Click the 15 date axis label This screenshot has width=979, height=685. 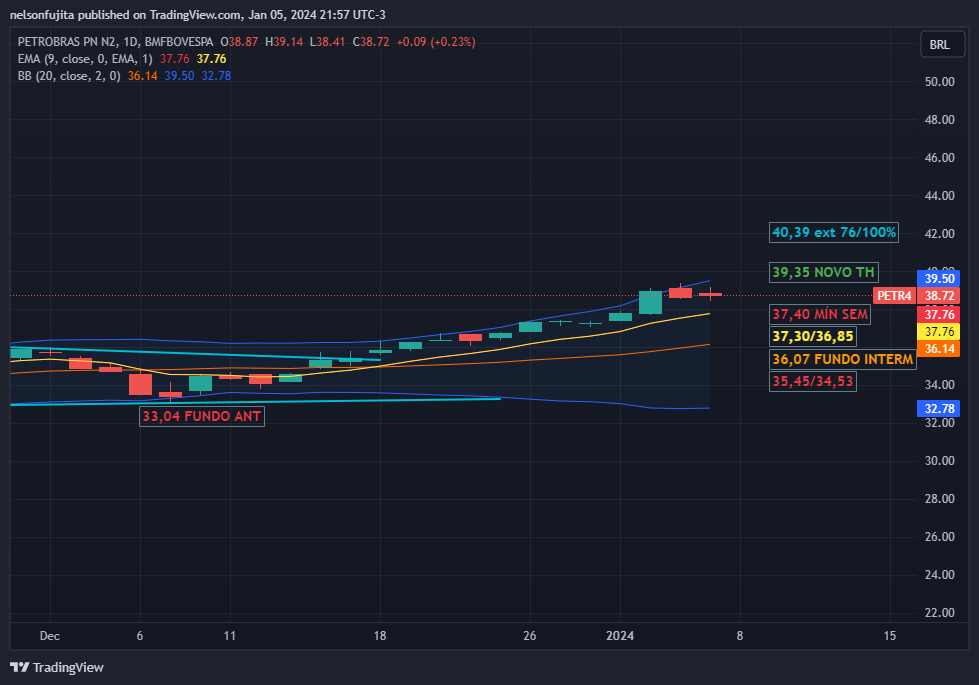point(890,636)
